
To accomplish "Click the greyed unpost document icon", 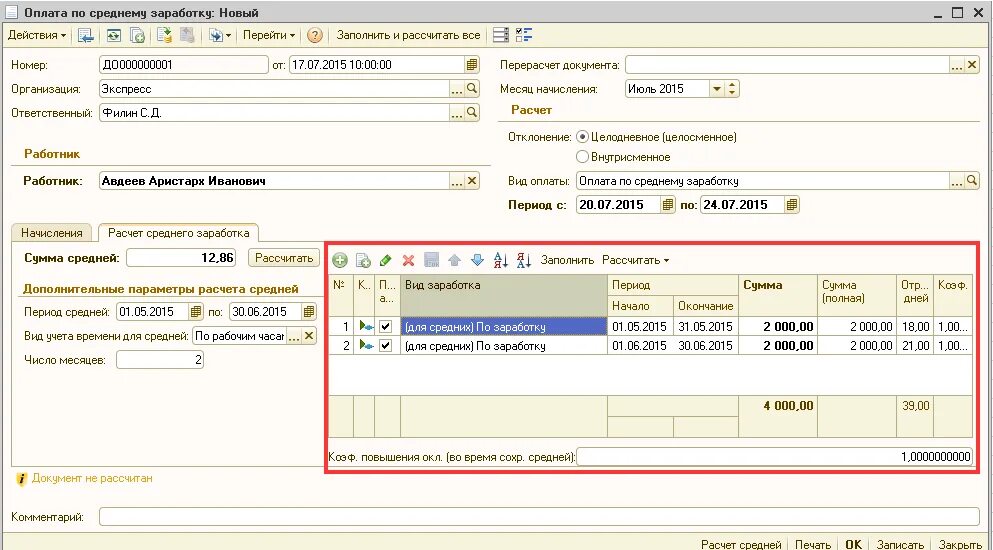I will (187, 35).
